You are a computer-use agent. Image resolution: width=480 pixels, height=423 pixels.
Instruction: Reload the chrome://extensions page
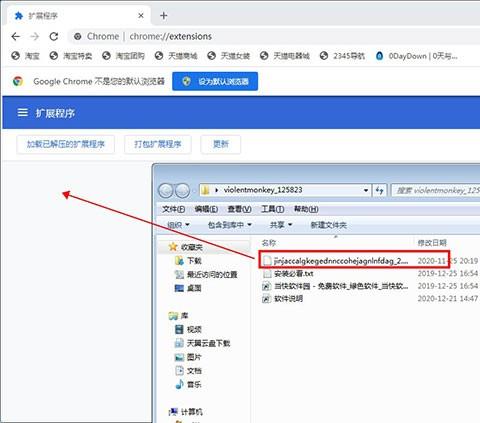click(54, 36)
